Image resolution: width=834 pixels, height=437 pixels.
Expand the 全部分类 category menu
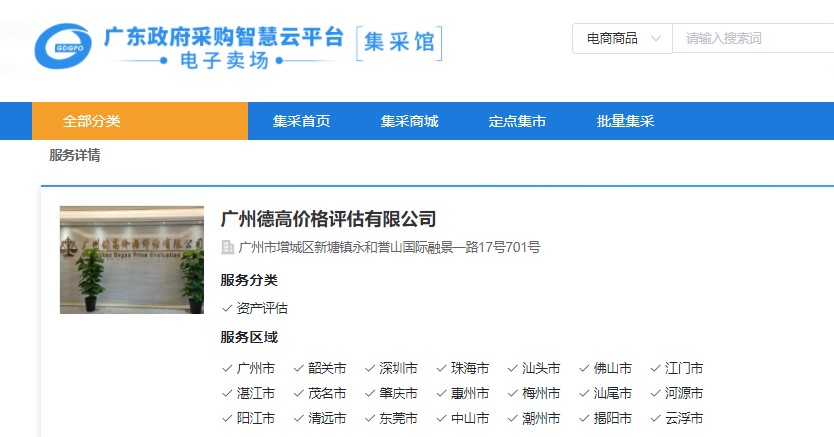92,121
